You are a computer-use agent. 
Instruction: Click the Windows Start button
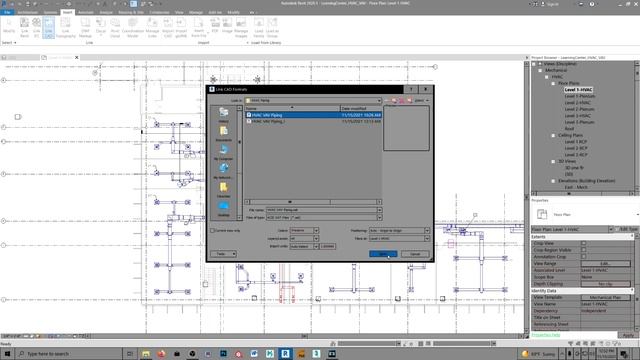pos(7,353)
